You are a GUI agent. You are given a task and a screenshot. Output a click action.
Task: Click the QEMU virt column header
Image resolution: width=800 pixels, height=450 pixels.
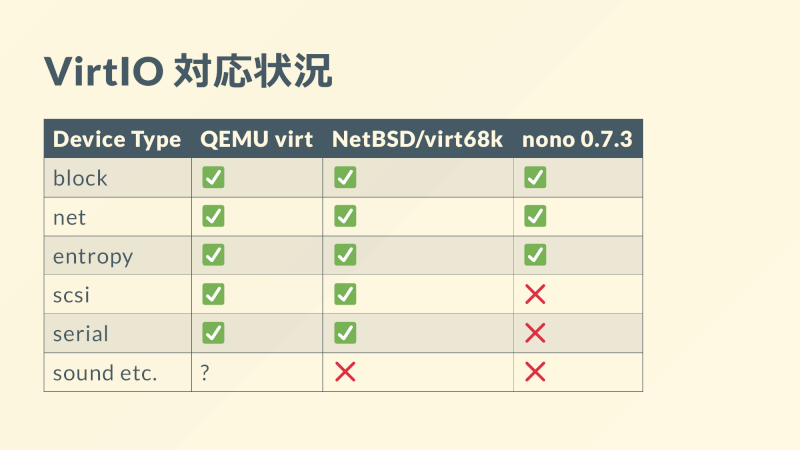point(256,139)
